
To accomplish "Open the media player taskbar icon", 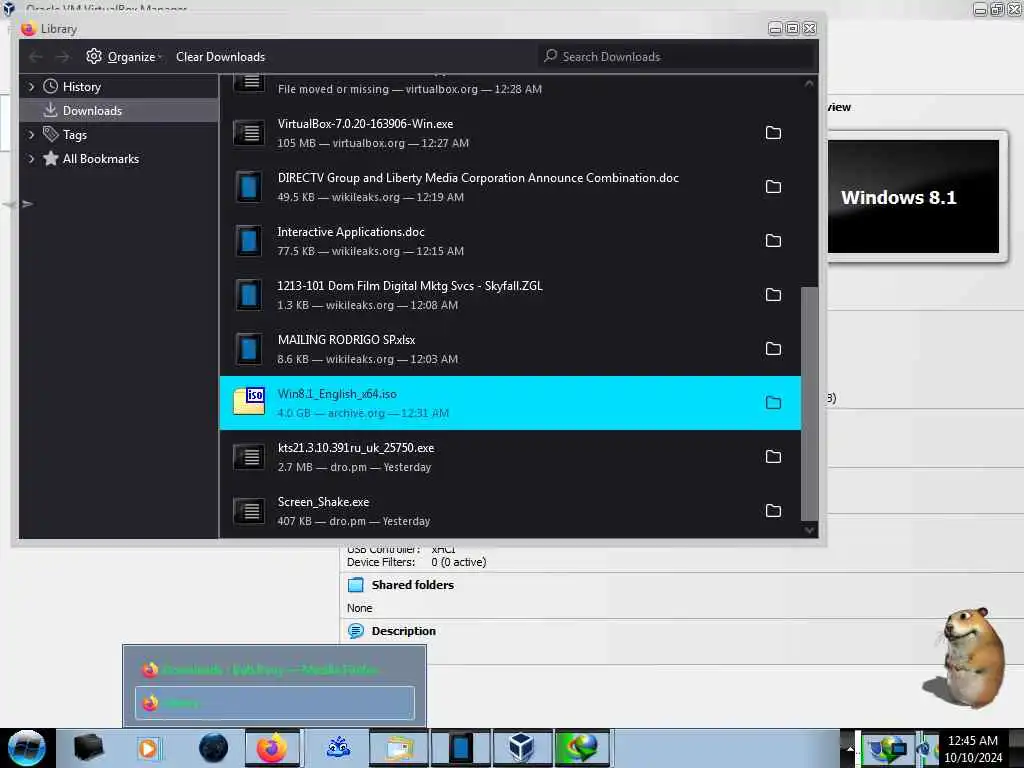I will [x=148, y=748].
